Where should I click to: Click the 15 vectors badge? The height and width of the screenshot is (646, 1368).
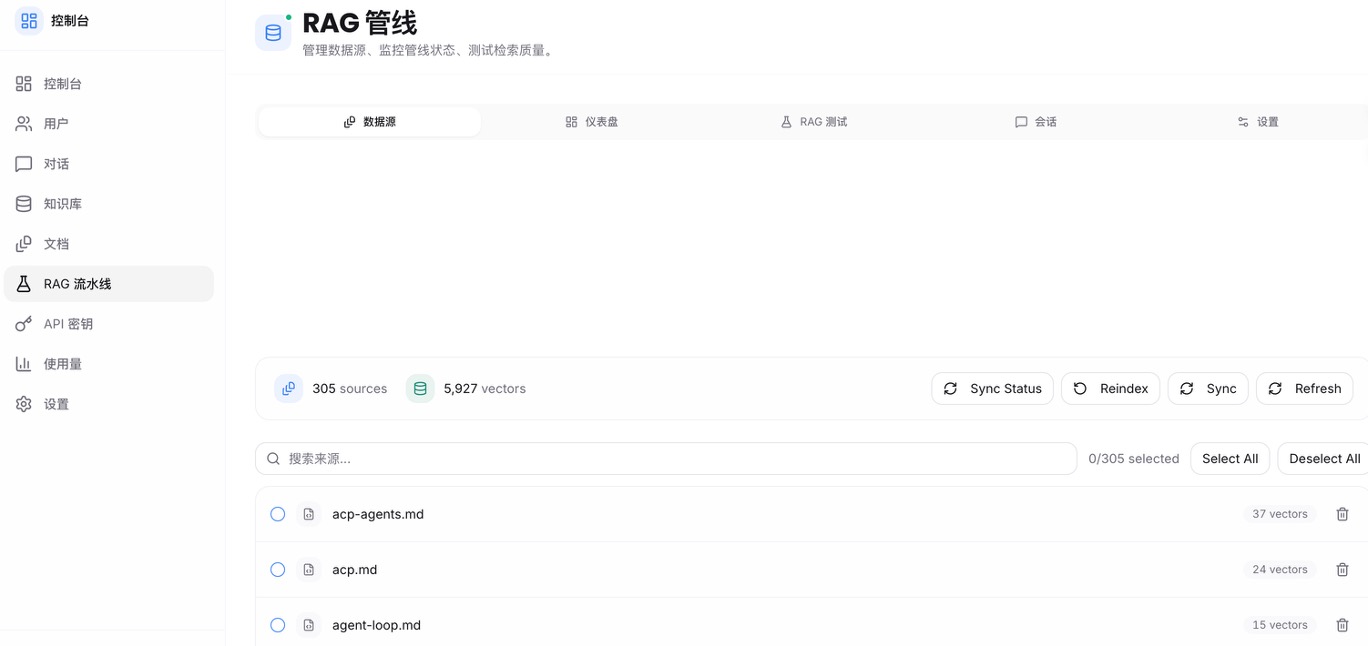coord(1280,625)
